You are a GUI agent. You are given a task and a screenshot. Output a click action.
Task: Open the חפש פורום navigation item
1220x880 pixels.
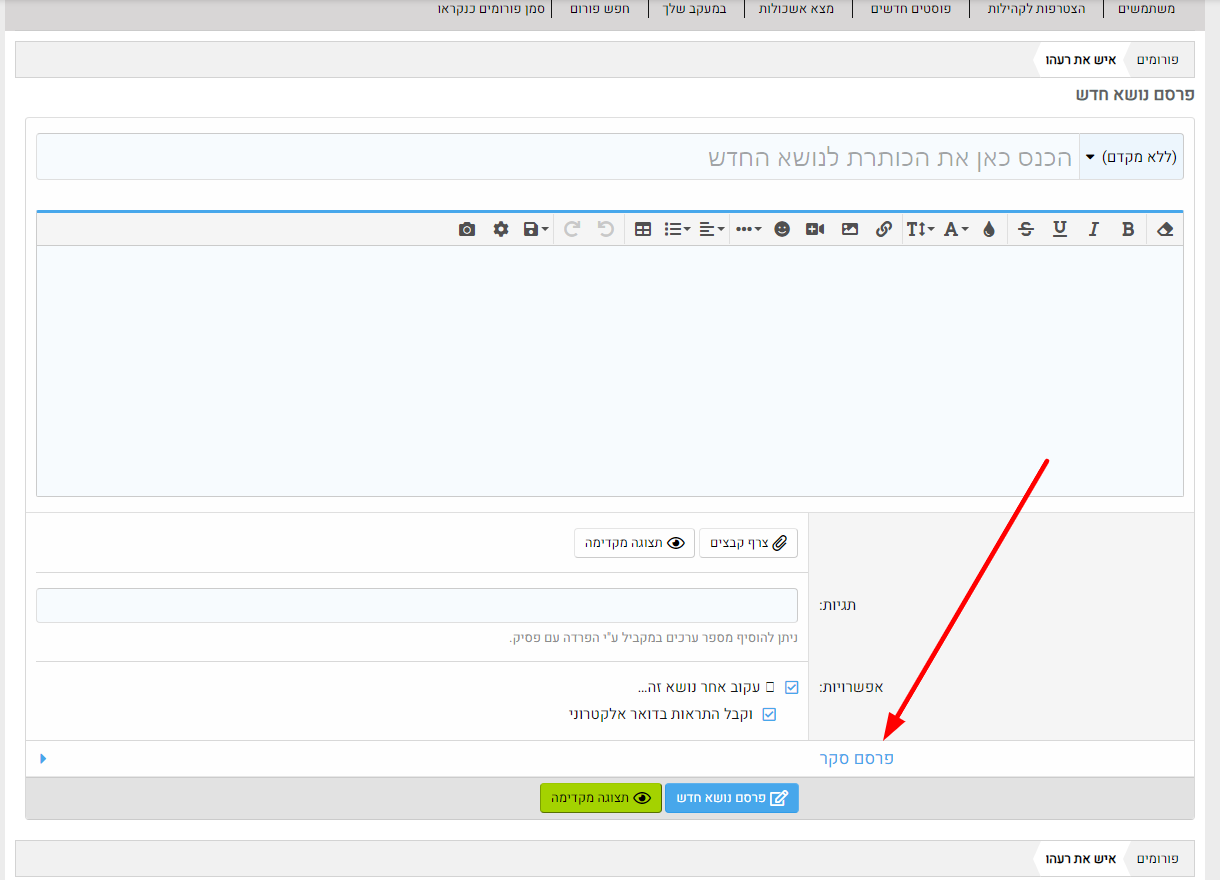click(600, 9)
